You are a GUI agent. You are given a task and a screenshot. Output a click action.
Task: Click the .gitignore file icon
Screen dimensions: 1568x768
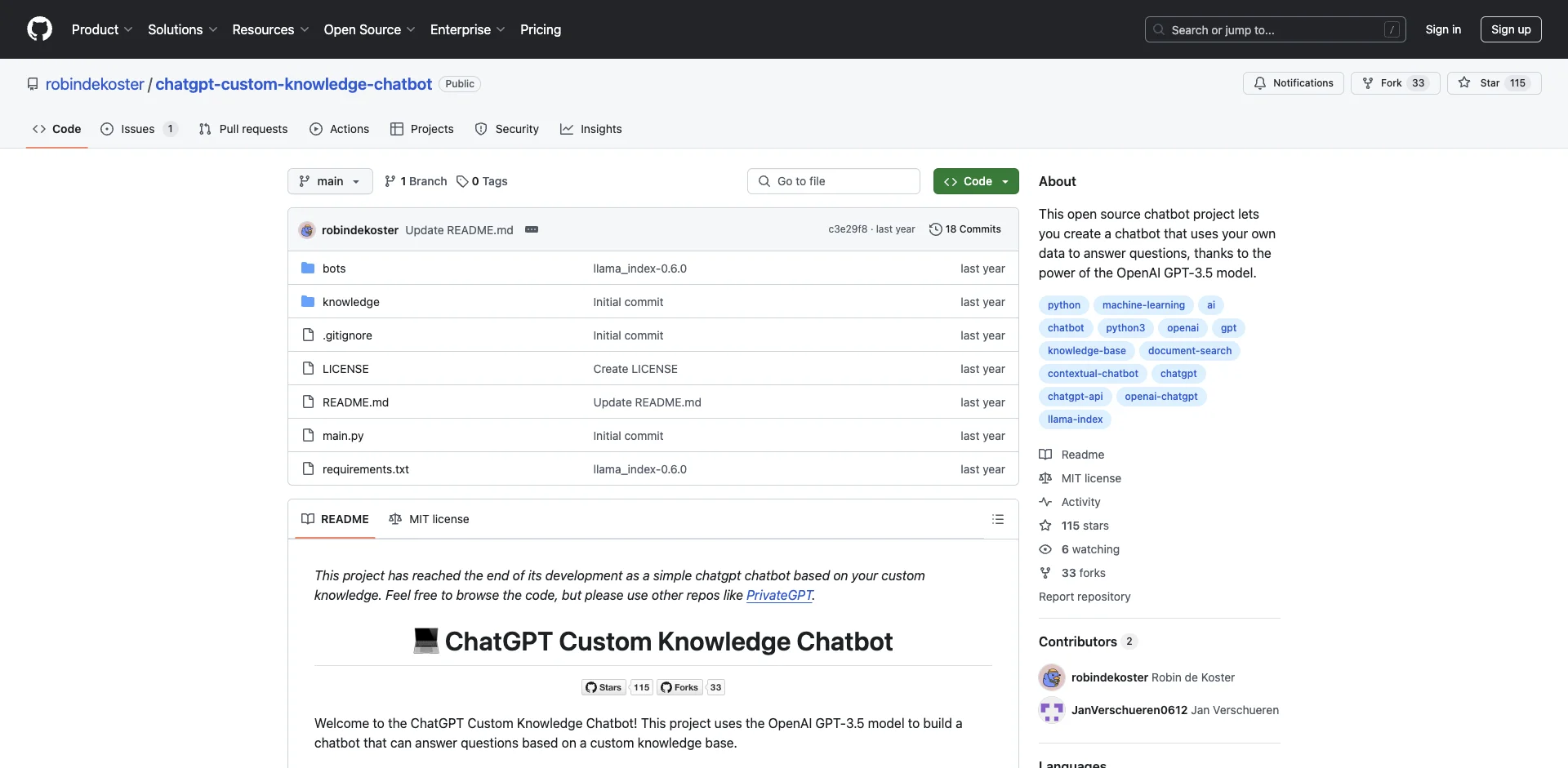pyautogui.click(x=308, y=335)
